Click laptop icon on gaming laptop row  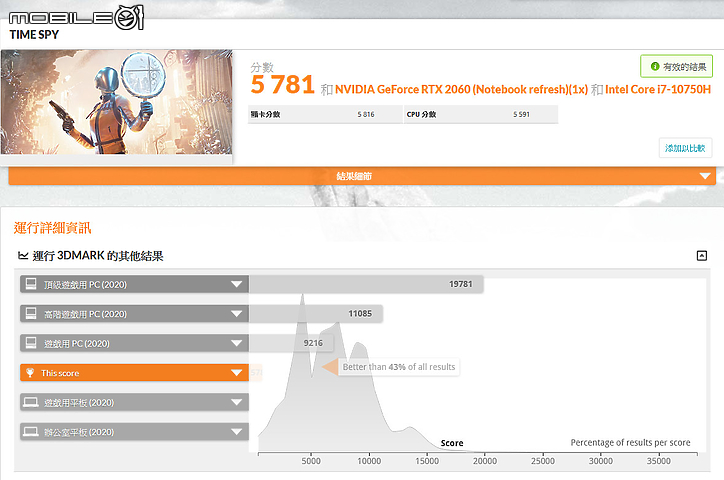(x=31, y=402)
